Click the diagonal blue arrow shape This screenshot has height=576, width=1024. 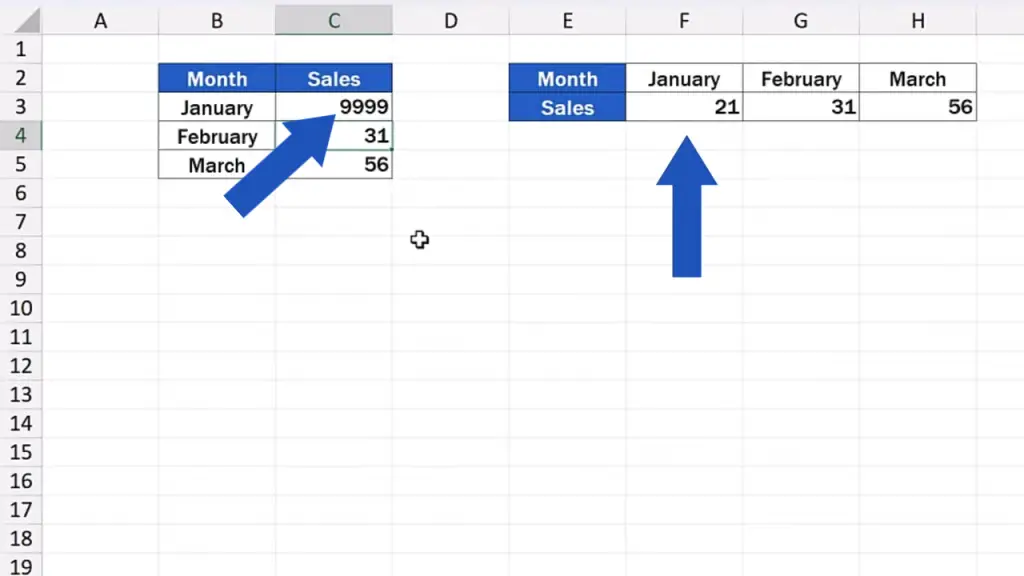click(281, 165)
